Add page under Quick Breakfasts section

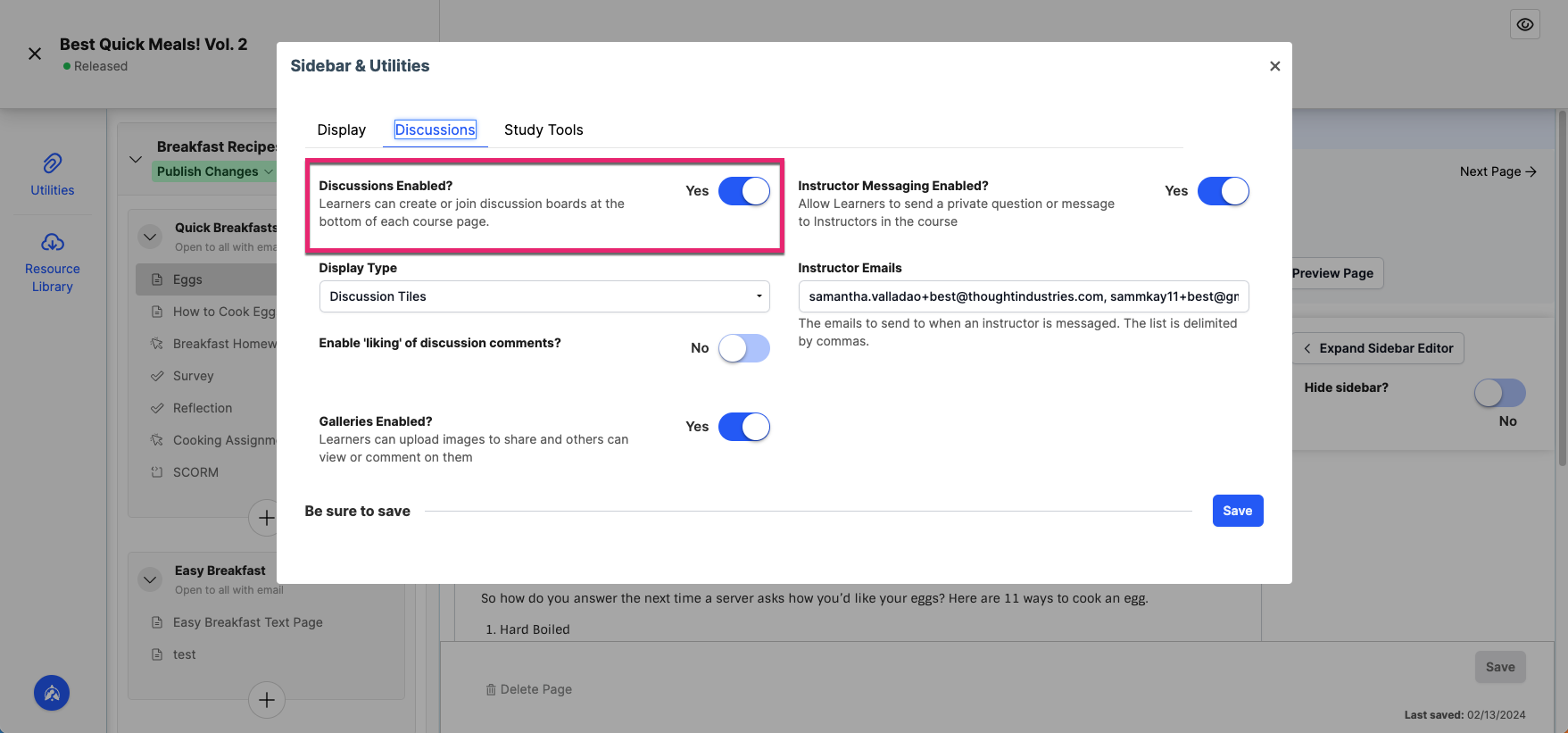(266, 518)
